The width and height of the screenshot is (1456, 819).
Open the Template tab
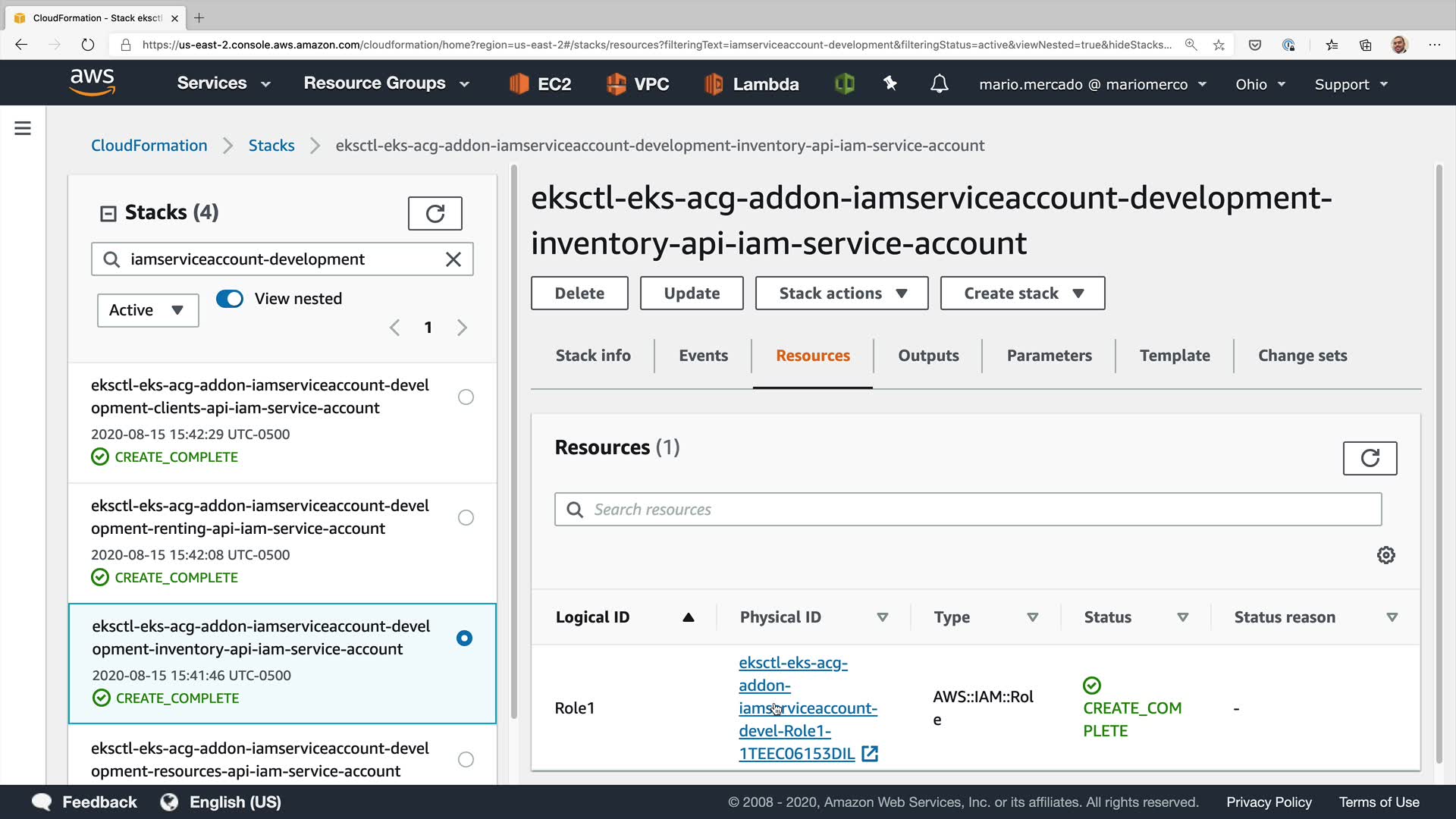[x=1174, y=356]
